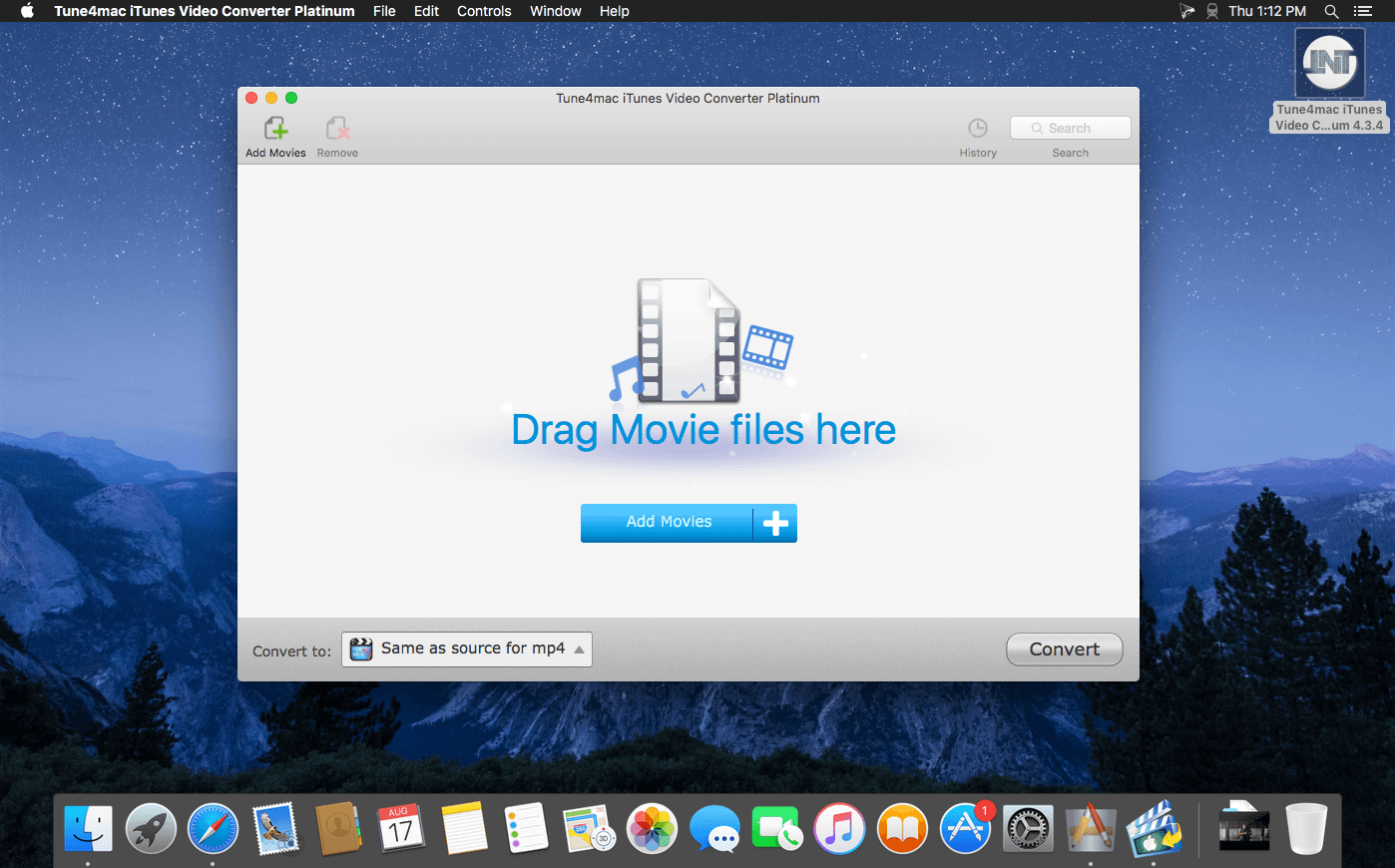Viewport: 1395px width, 868px height.
Task: Open the 'Same as source for mp4' dropdown
Action: [467, 650]
